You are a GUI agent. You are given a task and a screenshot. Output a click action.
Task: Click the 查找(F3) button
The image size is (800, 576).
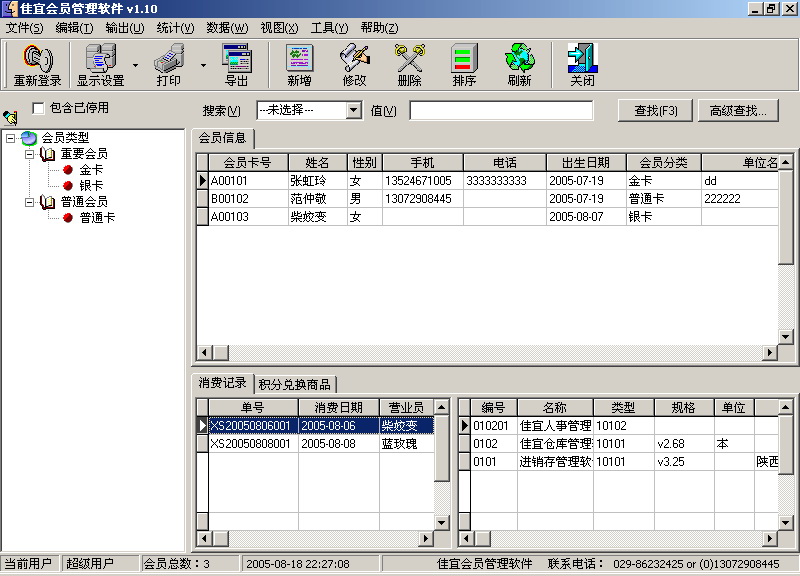coord(655,110)
